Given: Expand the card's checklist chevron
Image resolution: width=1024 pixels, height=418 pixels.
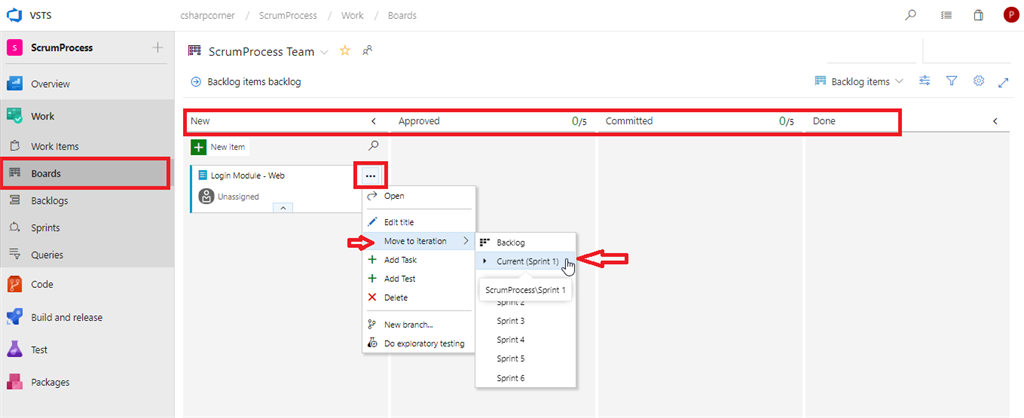Looking at the screenshot, I should [283, 207].
